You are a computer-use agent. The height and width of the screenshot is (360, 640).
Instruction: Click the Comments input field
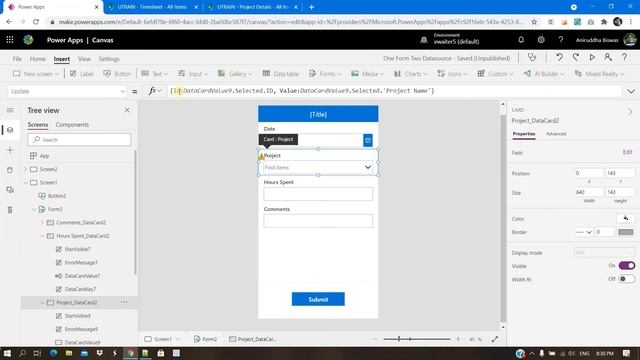[318, 221]
